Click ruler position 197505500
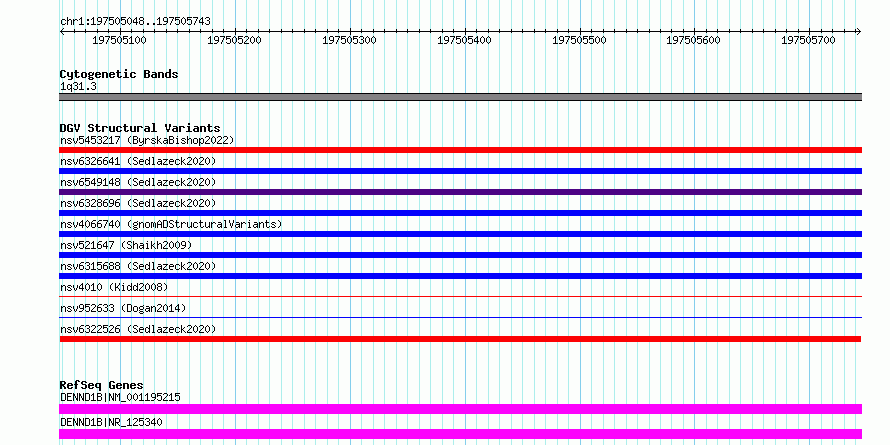 (x=579, y=40)
